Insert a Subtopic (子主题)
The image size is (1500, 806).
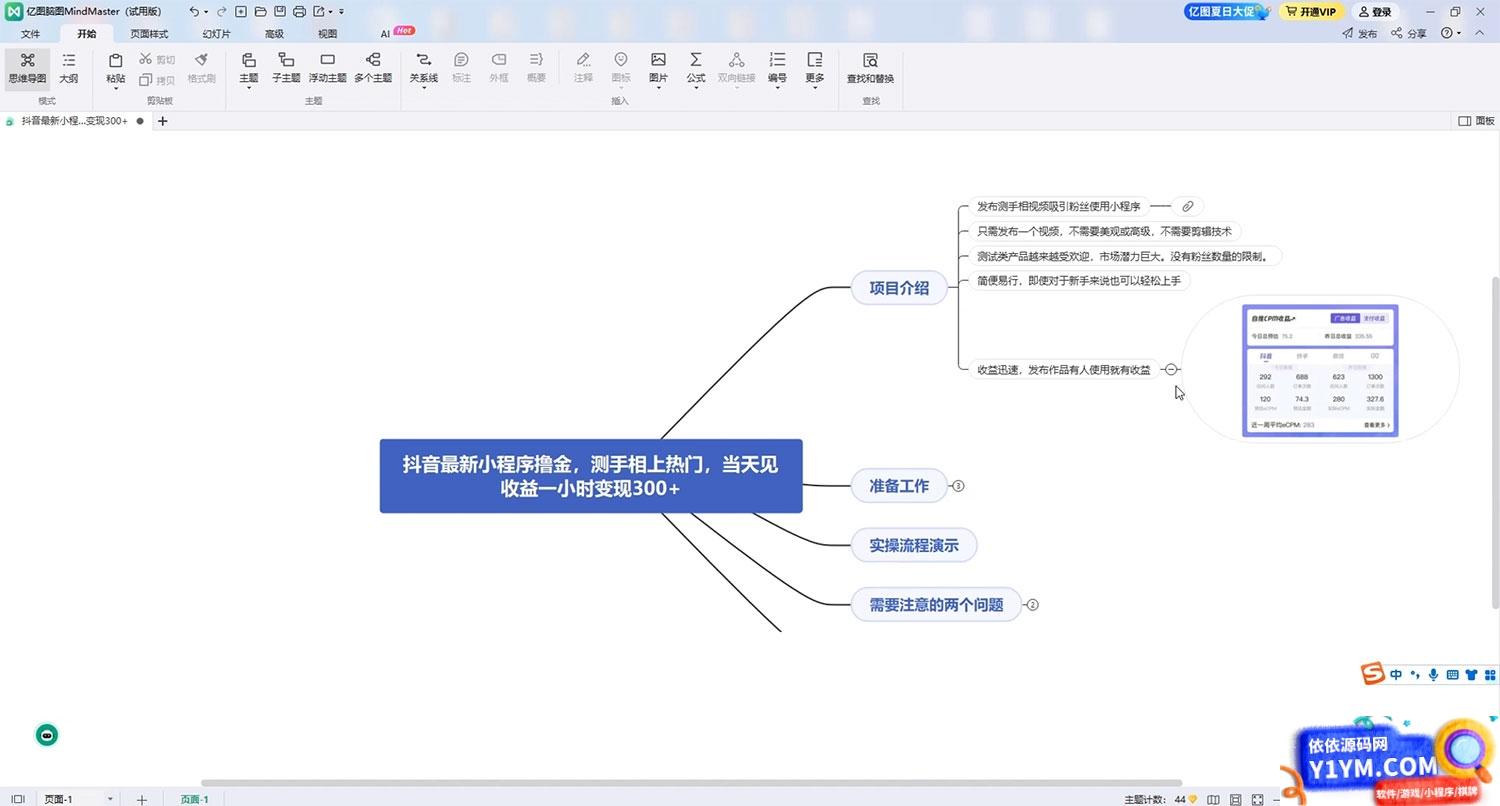(x=286, y=68)
